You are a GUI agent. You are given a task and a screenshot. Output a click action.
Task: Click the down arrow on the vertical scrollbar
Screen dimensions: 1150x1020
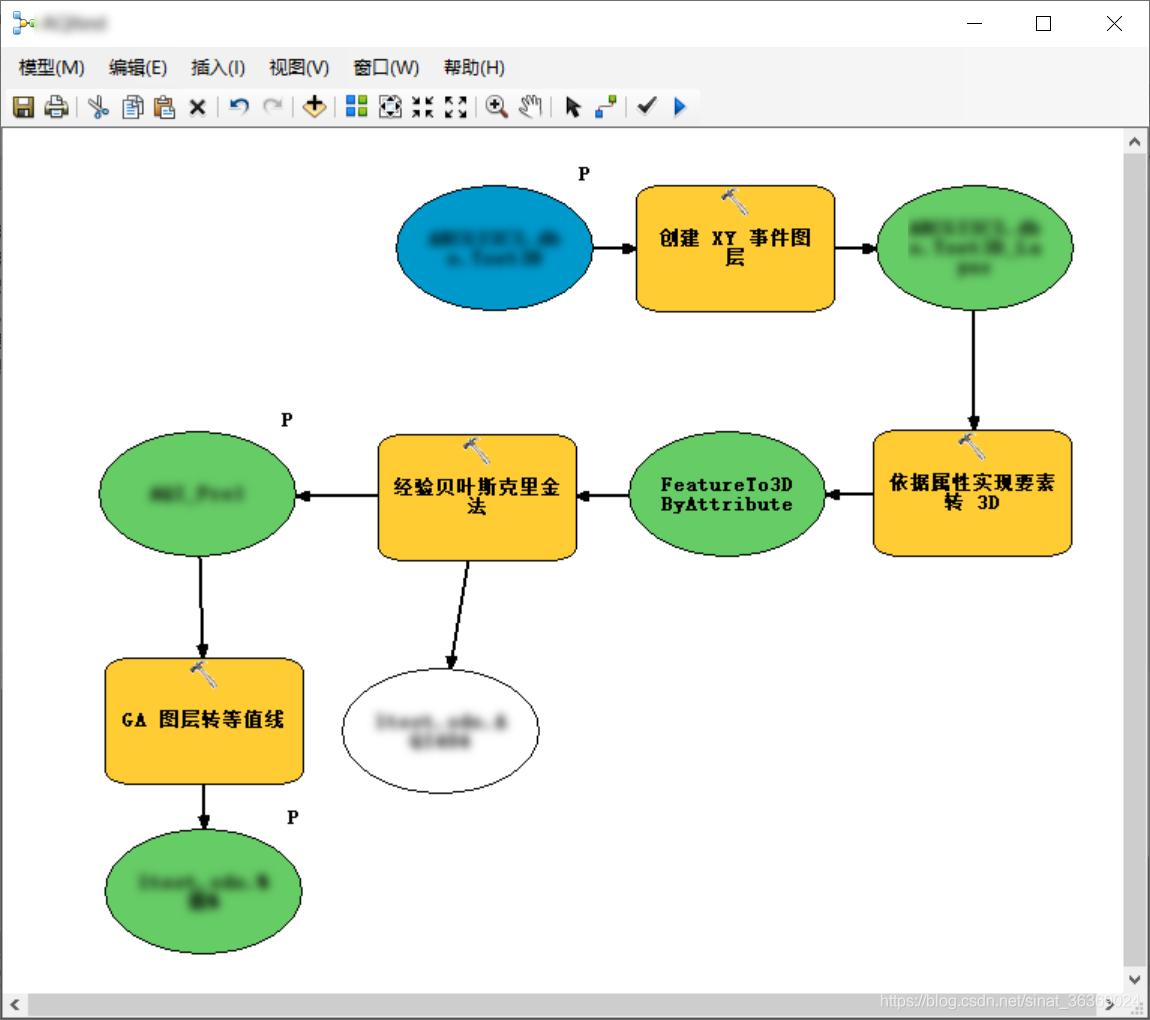(x=1135, y=979)
